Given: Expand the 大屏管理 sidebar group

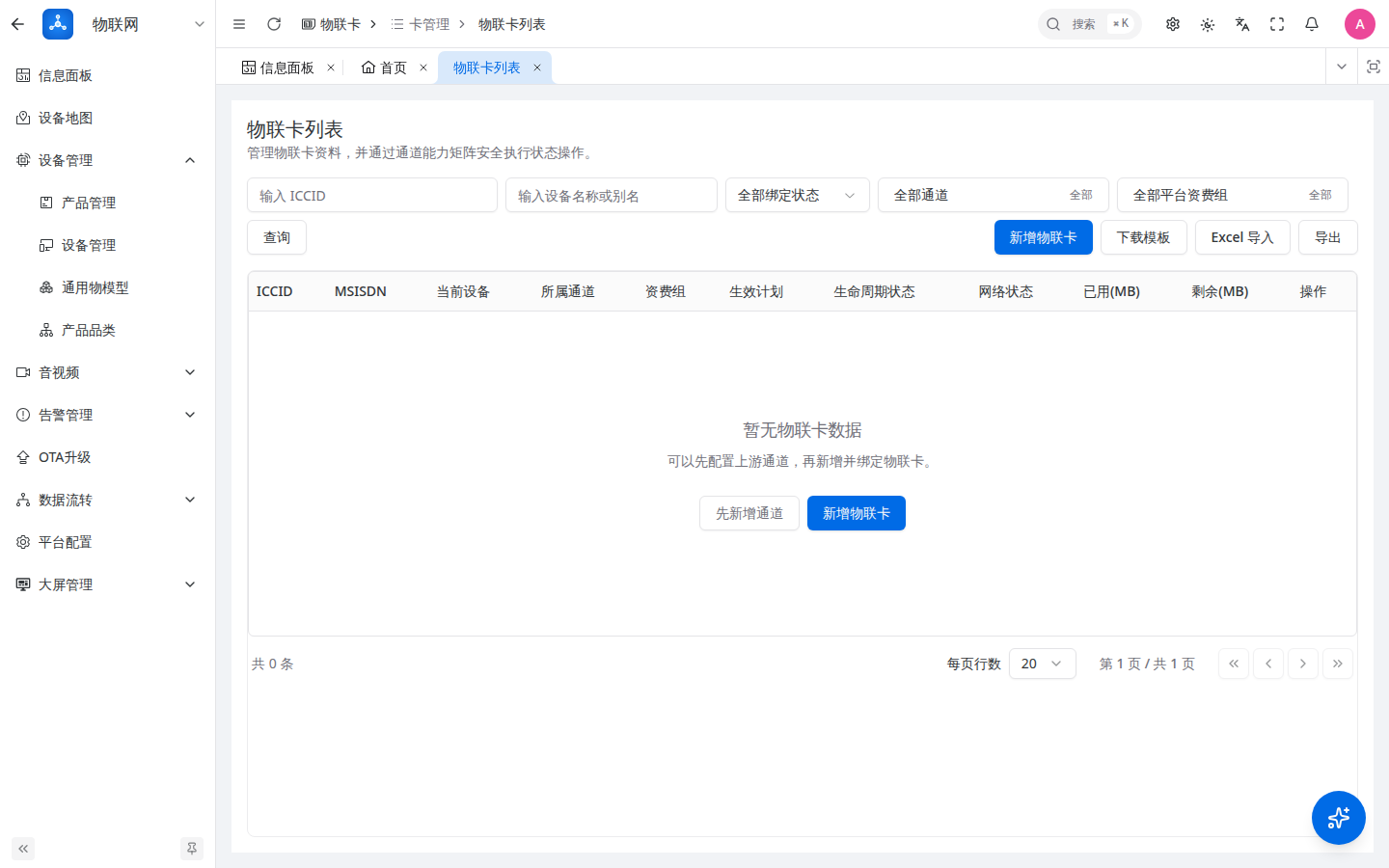Looking at the screenshot, I should [108, 584].
